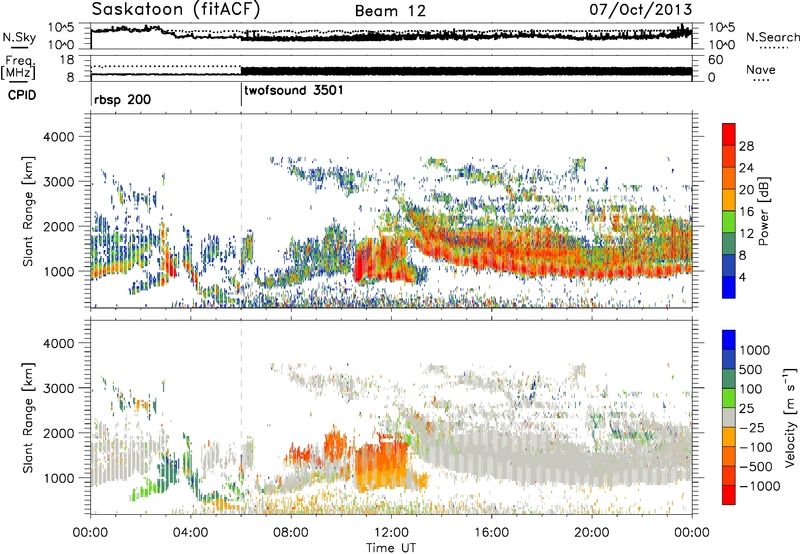The image size is (800, 554).
Task: Click the 'Beam 12' label
Action: coord(390,11)
